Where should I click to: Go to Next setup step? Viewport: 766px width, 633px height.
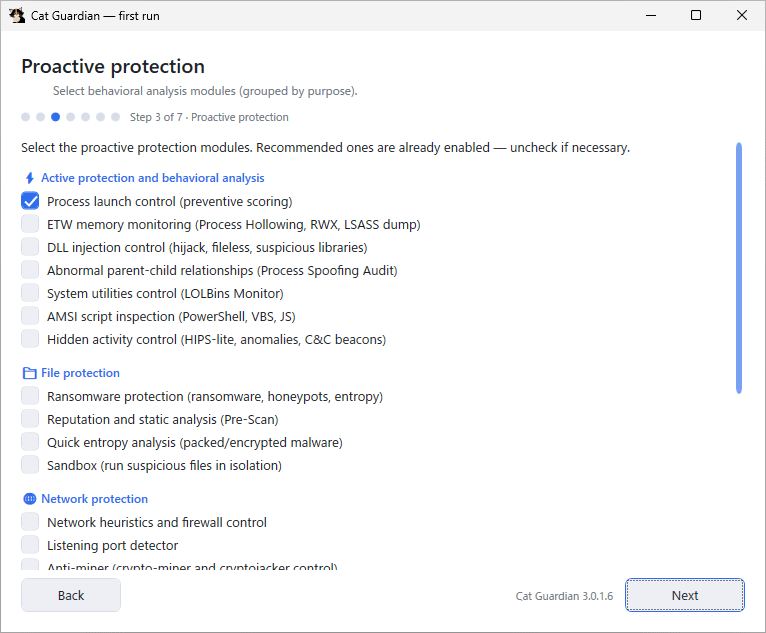685,595
